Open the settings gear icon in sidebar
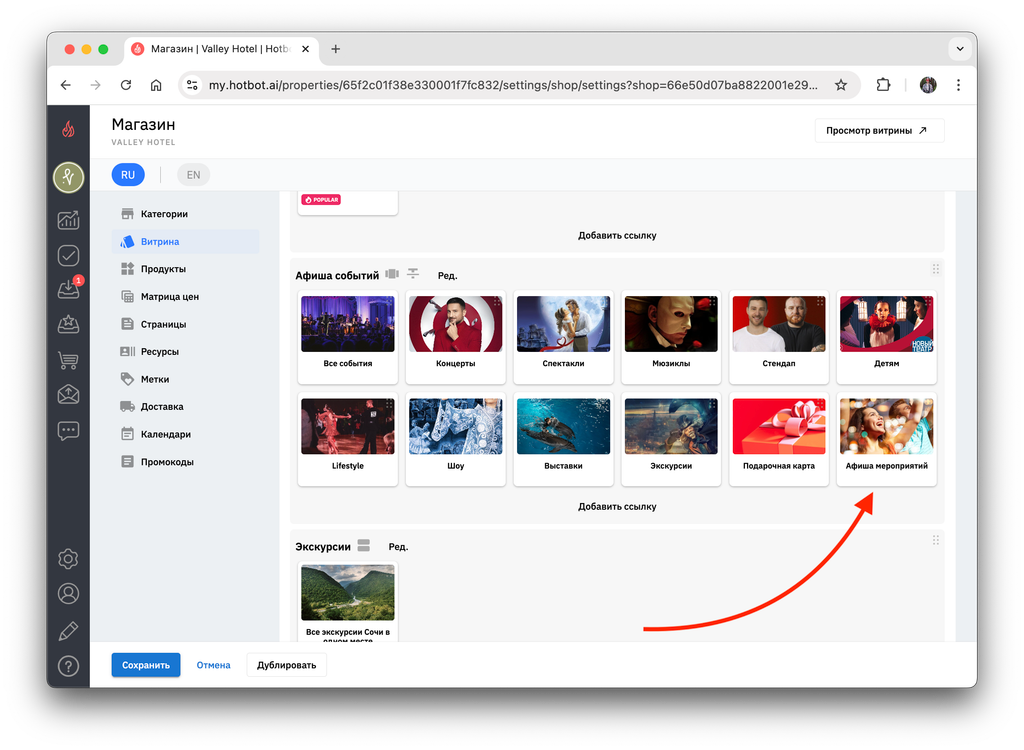 [68, 559]
